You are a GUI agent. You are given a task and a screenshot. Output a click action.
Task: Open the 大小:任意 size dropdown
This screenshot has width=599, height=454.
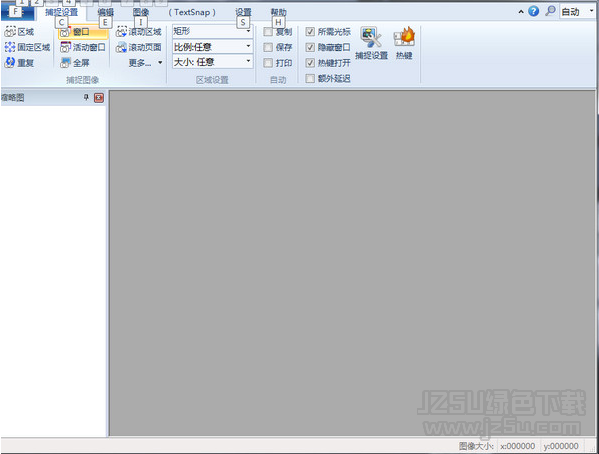pos(213,62)
